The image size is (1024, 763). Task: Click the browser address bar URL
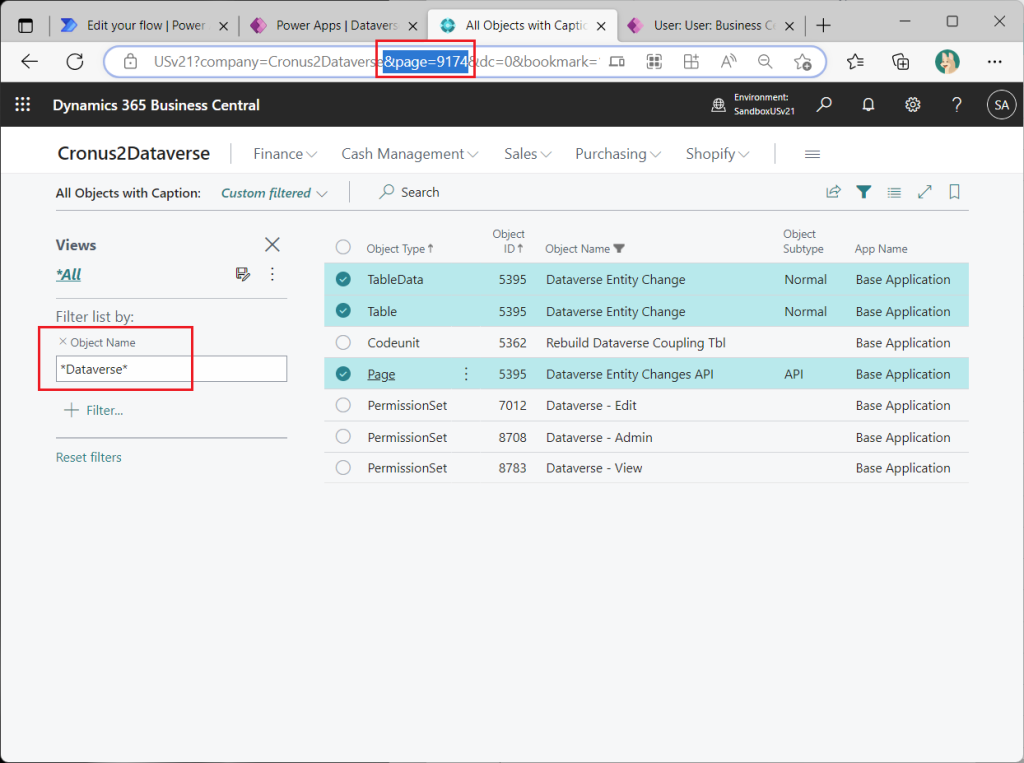(x=376, y=62)
